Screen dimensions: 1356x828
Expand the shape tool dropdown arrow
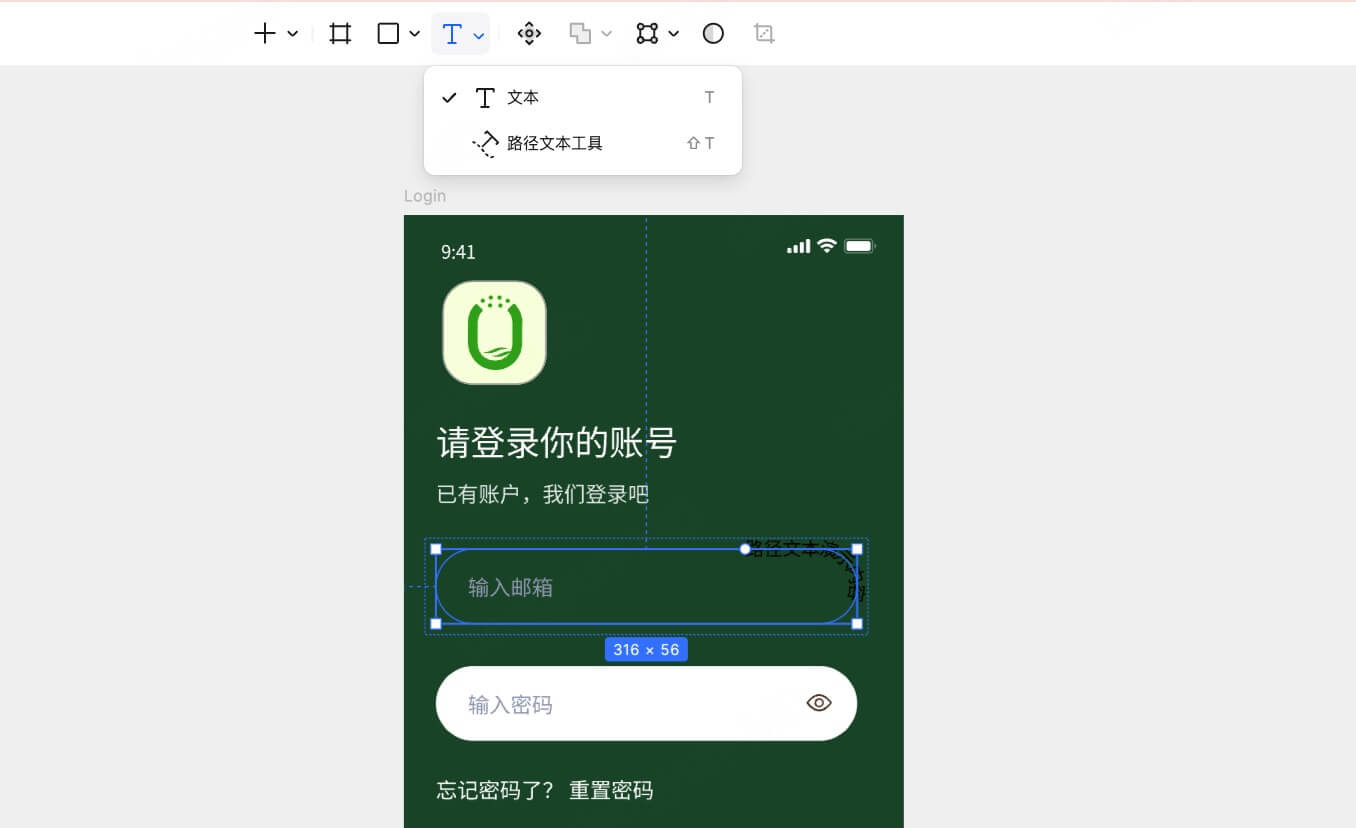click(x=414, y=34)
